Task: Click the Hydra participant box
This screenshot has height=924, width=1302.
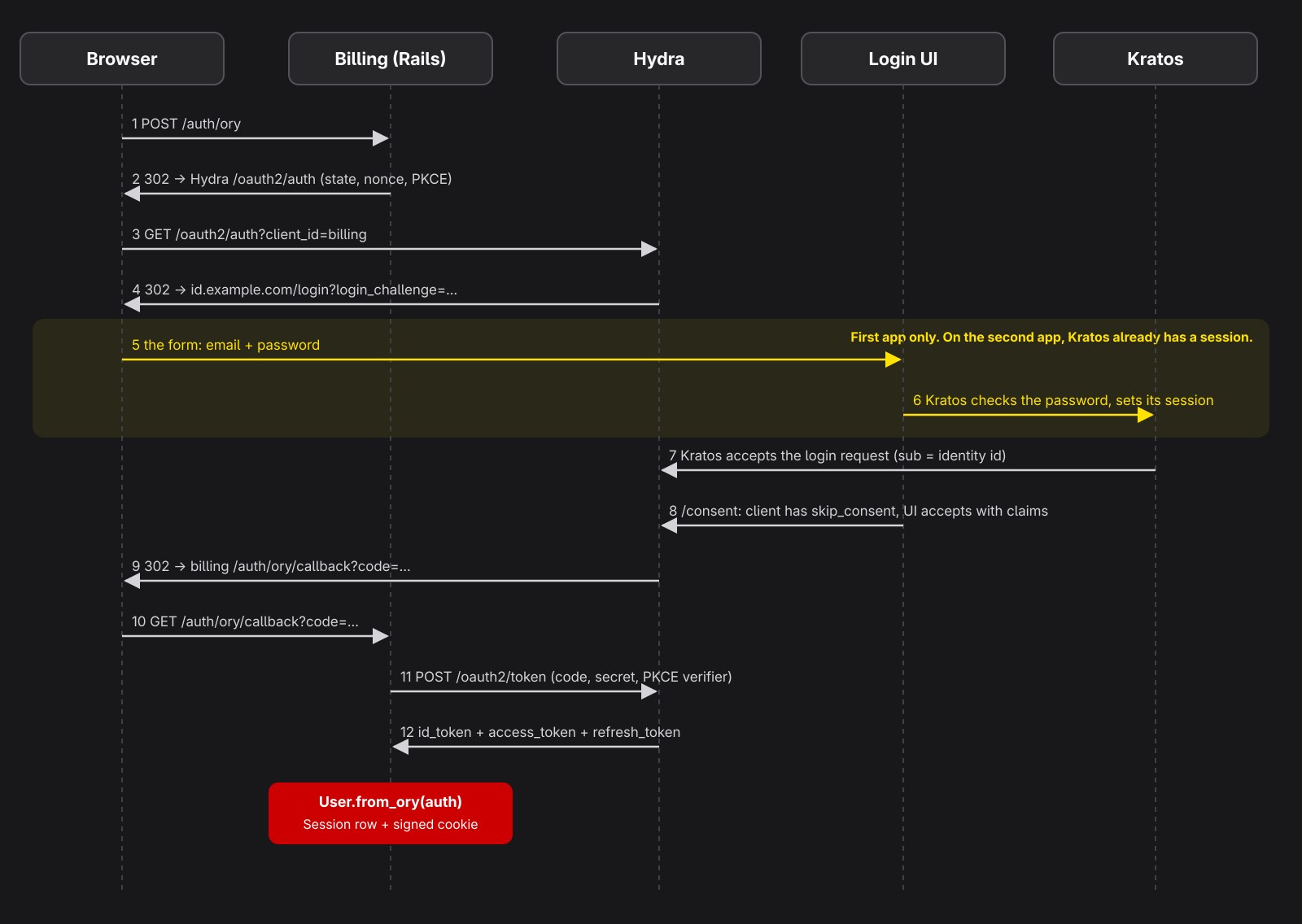Action: point(659,59)
